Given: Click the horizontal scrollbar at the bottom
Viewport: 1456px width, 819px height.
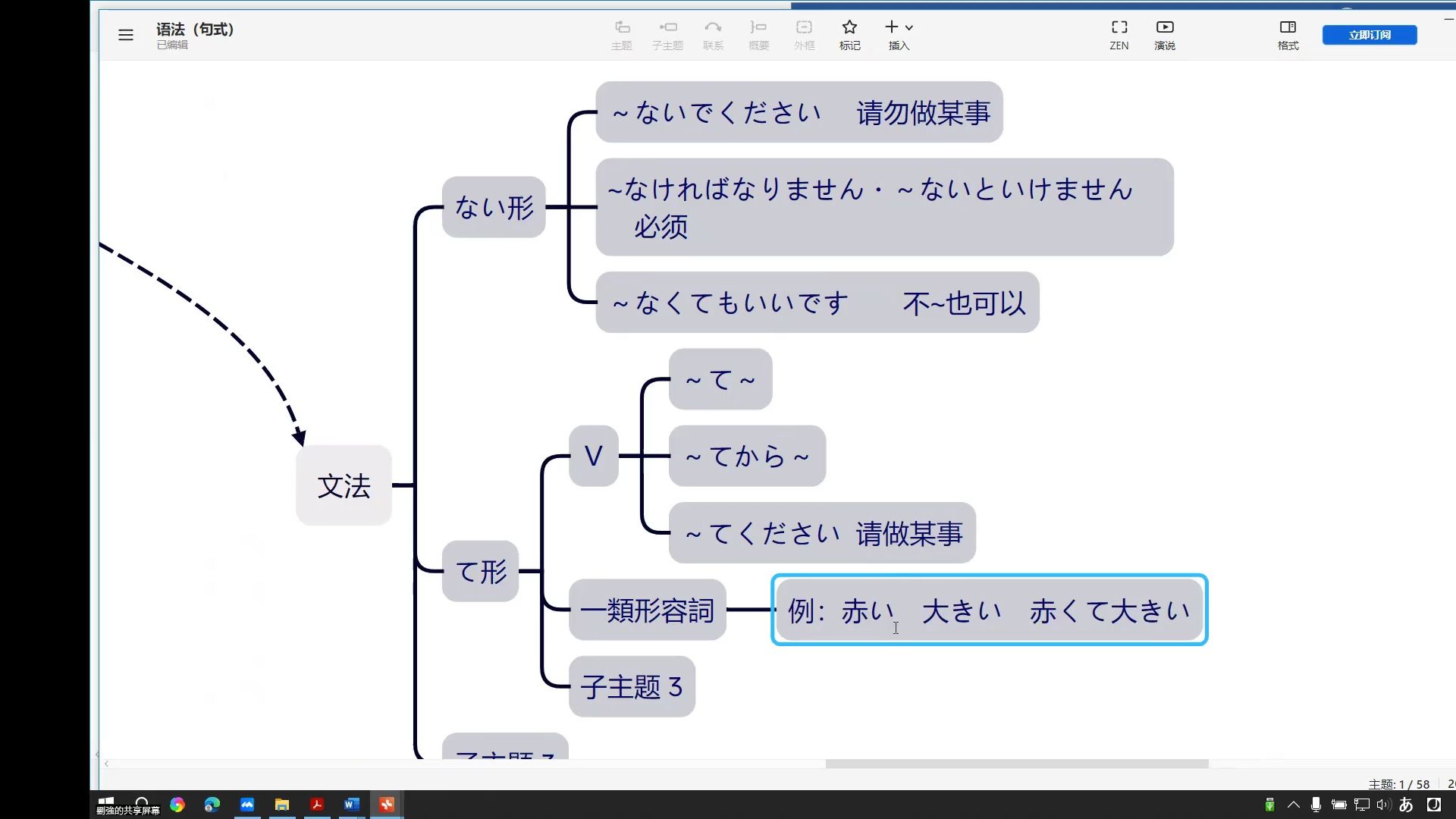Looking at the screenshot, I should click(x=1016, y=764).
